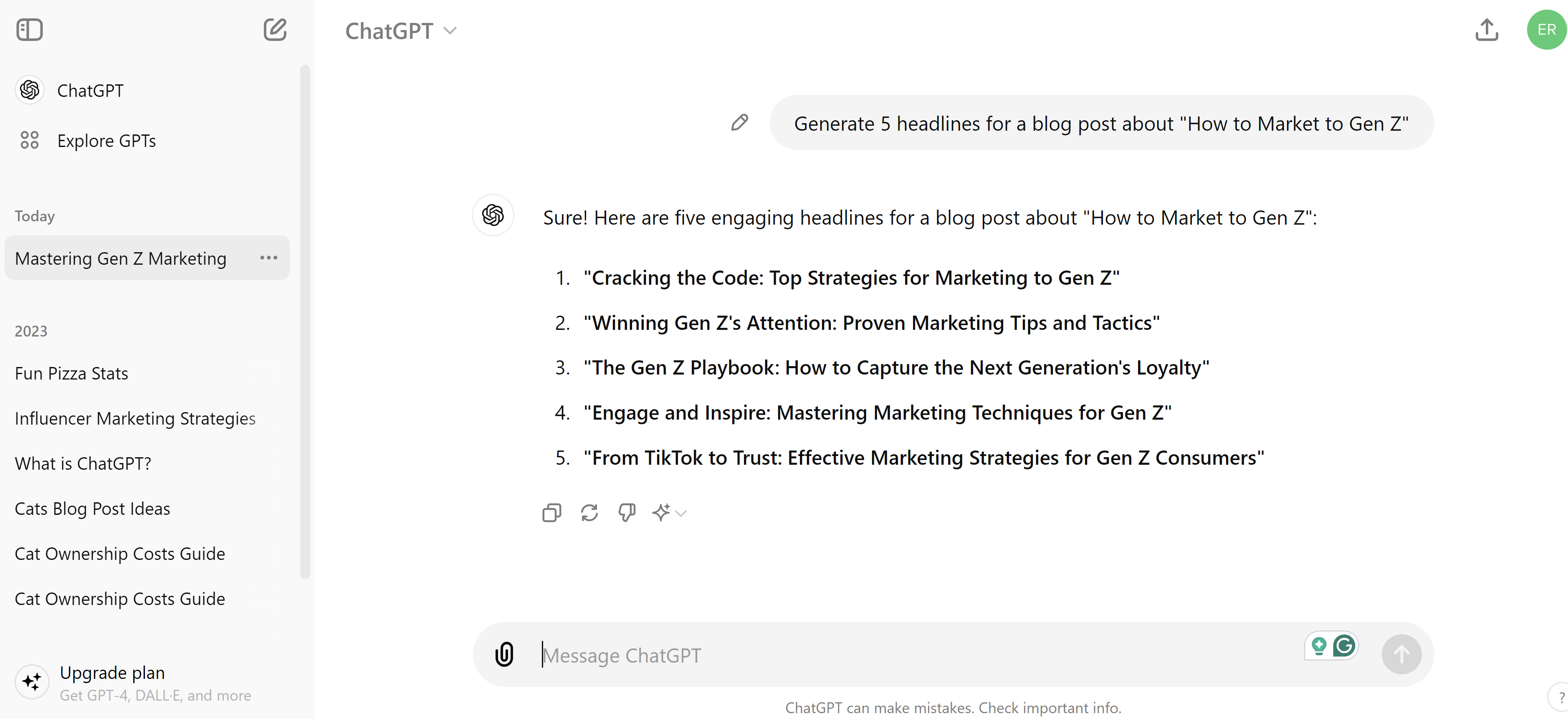Open Explore GPTs in the sidebar
Image resolution: width=1568 pixels, height=719 pixels.
pos(106,141)
